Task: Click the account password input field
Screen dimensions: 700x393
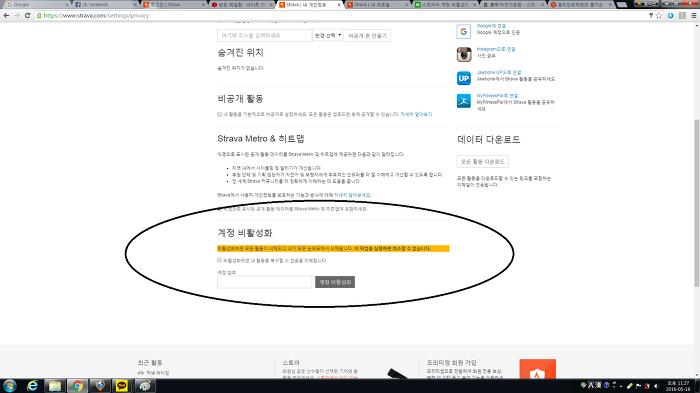Action: 264,282
